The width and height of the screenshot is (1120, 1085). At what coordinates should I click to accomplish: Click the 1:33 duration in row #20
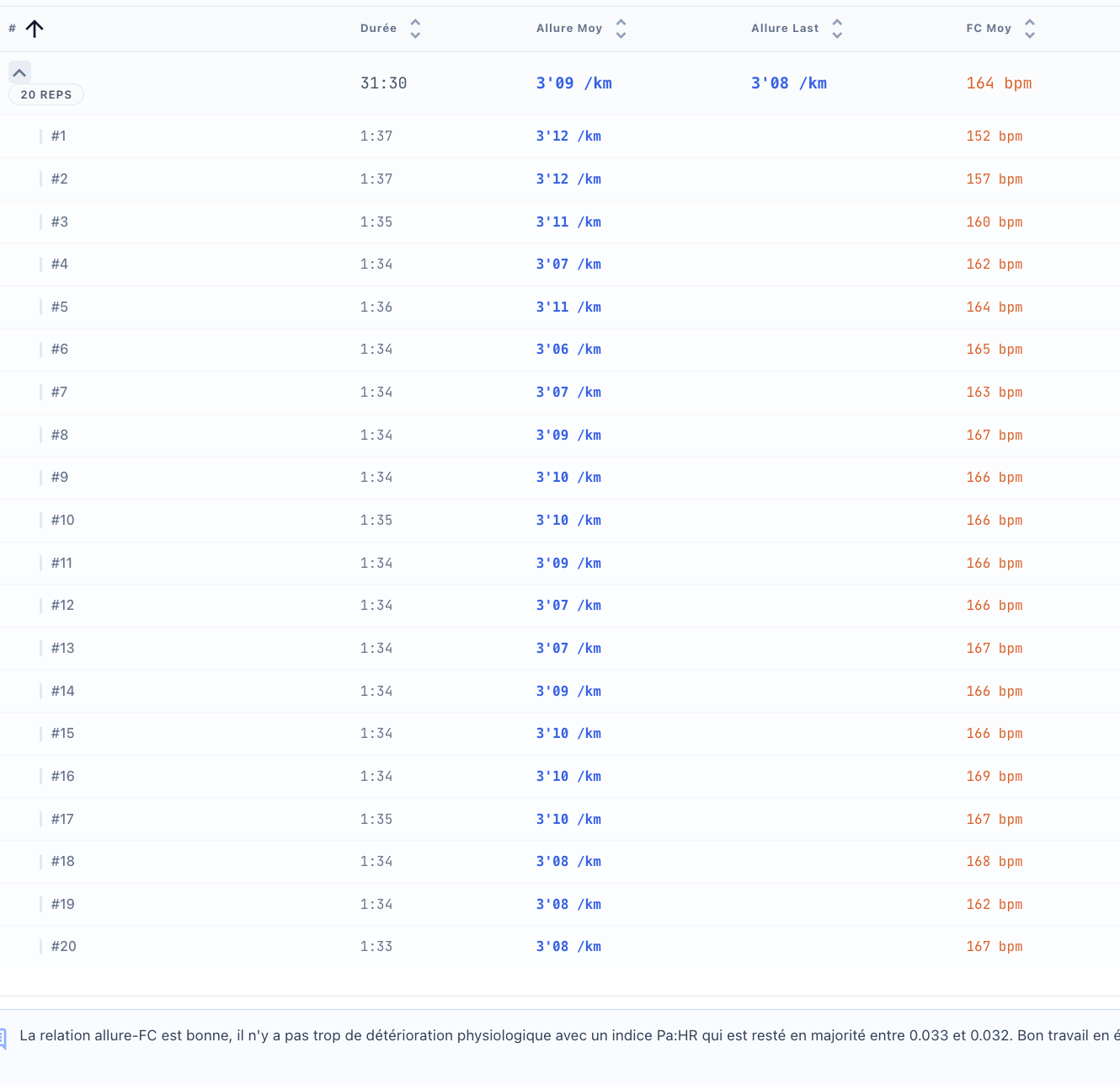click(x=376, y=947)
